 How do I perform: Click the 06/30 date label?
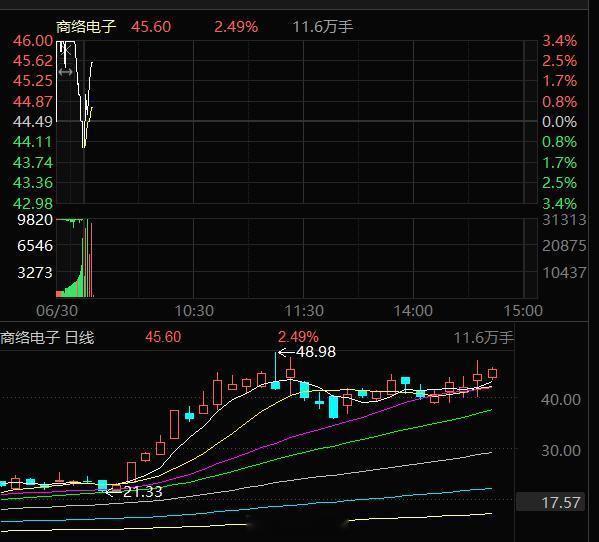[x=57, y=311]
